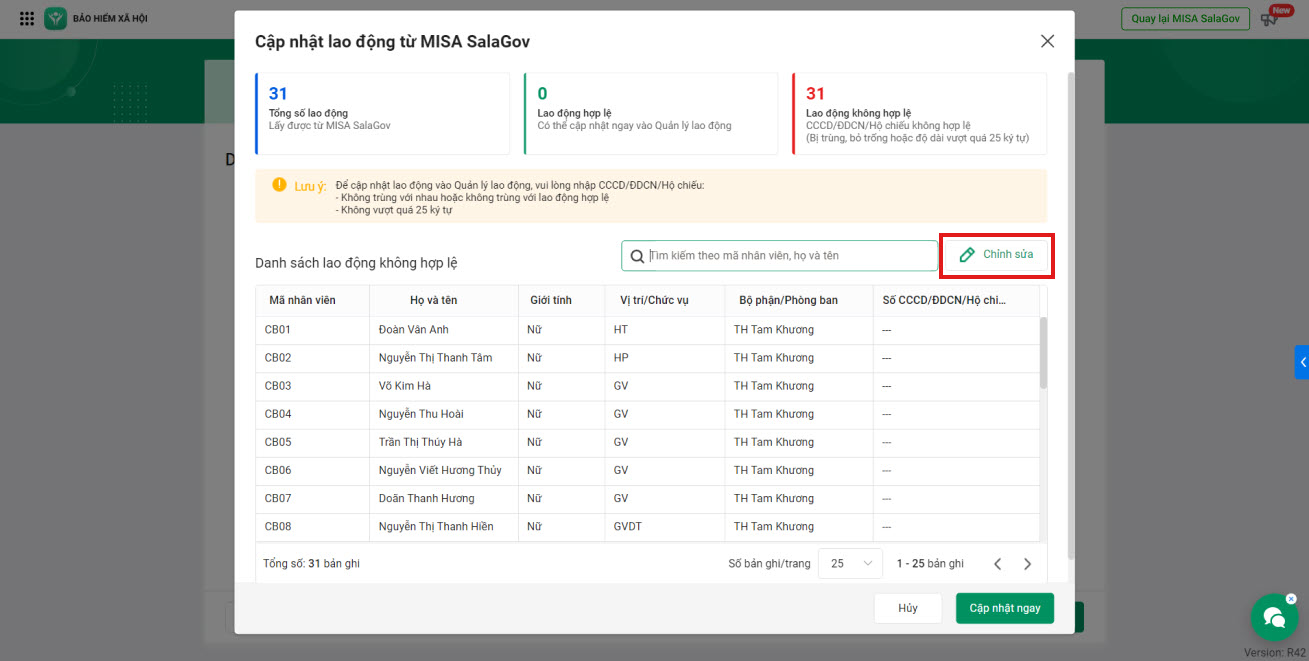The image size is (1309, 661).
Task: Select the Lao động không hợp lệ card
Action: point(918,113)
